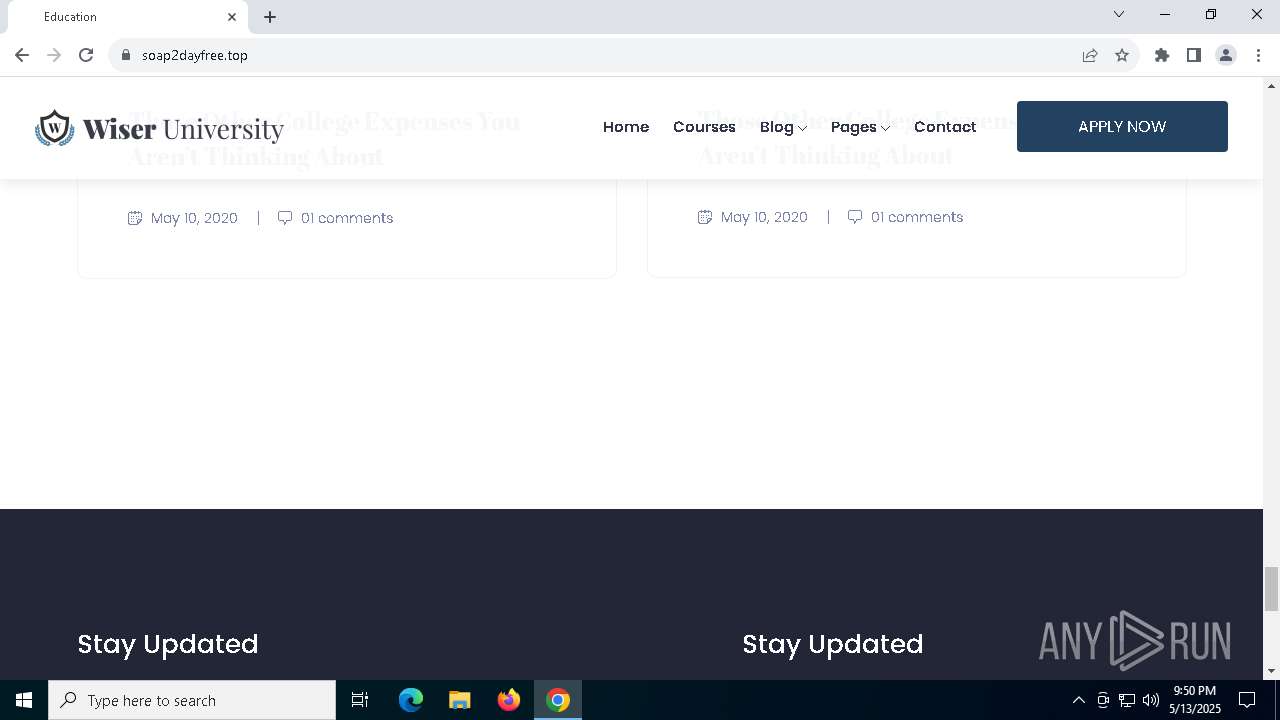The image size is (1280, 720).
Task: Open the tab search chevron
Action: click(x=1119, y=14)
